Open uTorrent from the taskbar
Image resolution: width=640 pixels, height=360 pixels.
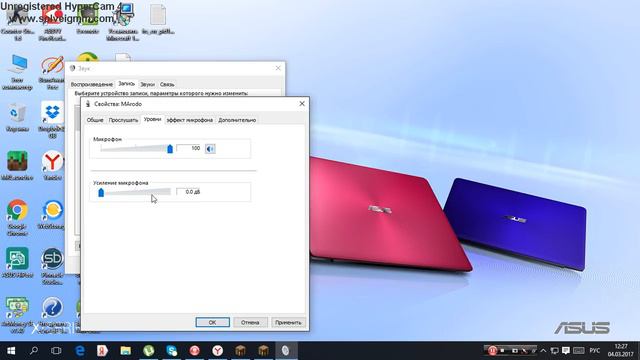tap(149, 351)
